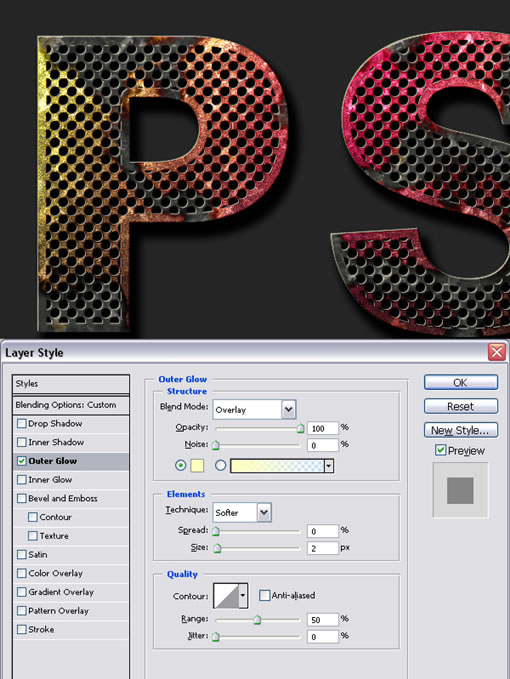Toggle the Anti-aliased checkbox
The width and height of the screenshot is (510, 679).
coord(265,595)
